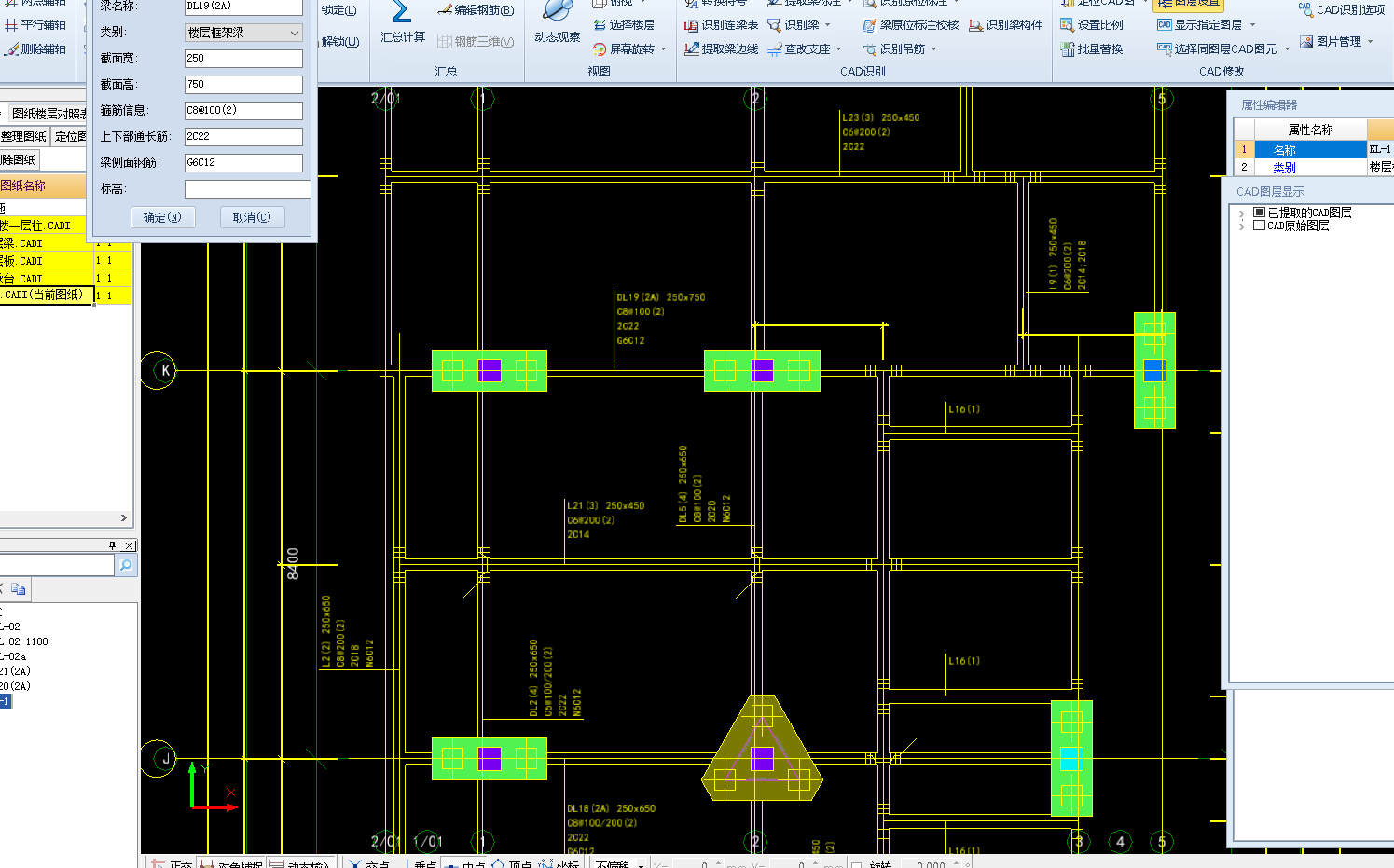
Task: Toggle 旋转 checkbox in status bar
Action: pyautogui.click(x=856, y=864)
